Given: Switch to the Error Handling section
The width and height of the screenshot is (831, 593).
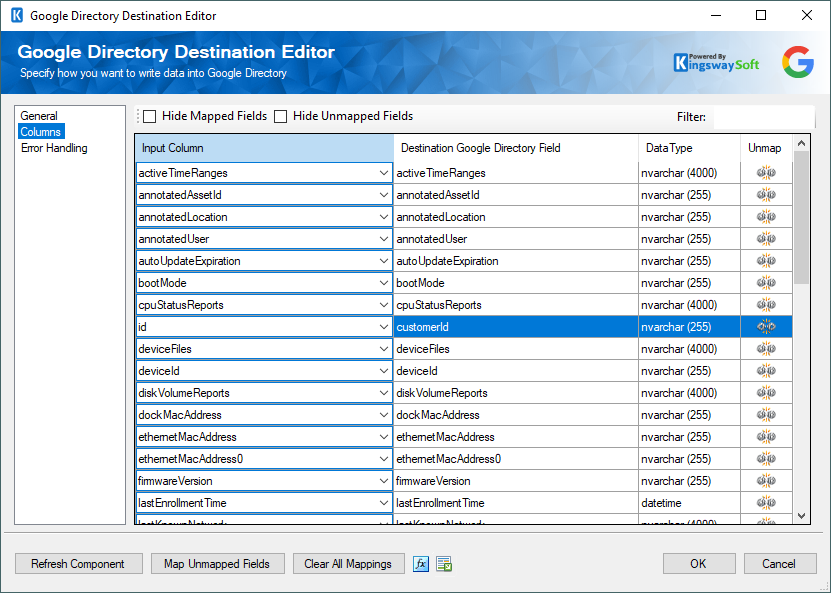Looking at the screenshot, I should [54, 148].
